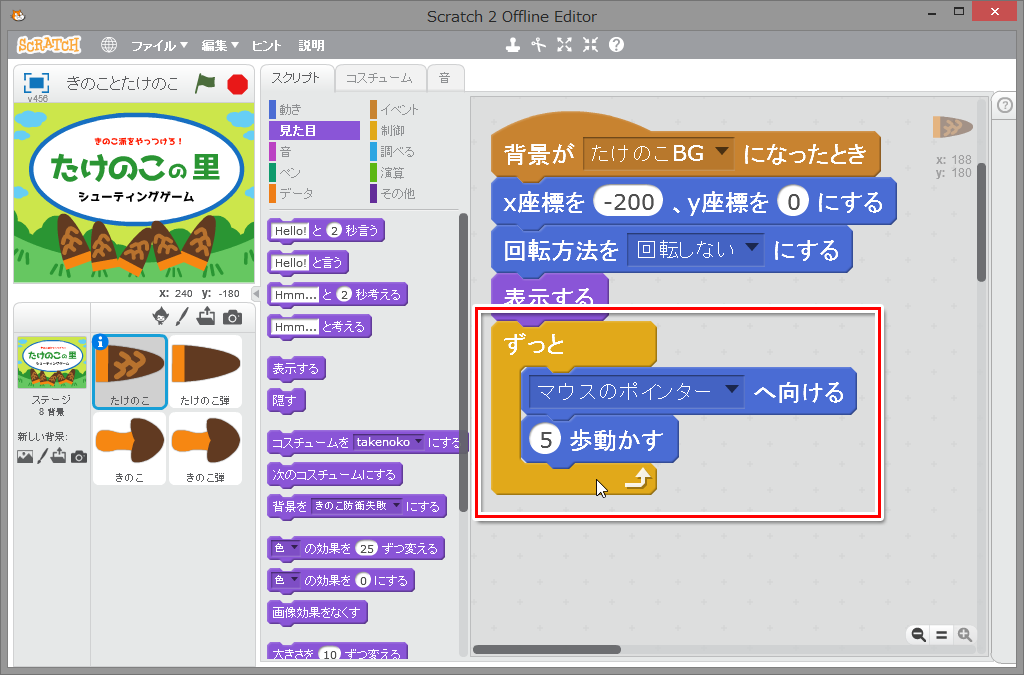The width and height of the screenshot is (1024, 675).
Task: Click the scripts area horizontal scrollbar
Action: tap(547, 649)
